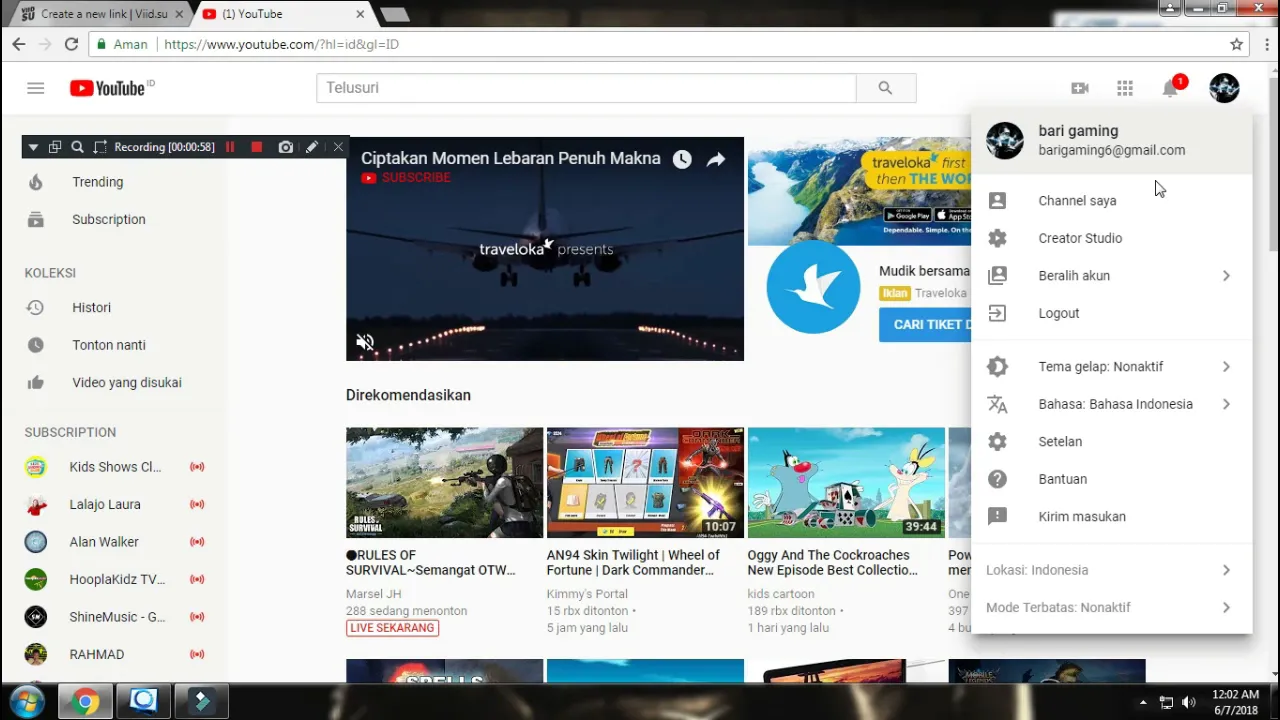Click the Mode Terbatas: Nonaktif label

click(1058, 607)
